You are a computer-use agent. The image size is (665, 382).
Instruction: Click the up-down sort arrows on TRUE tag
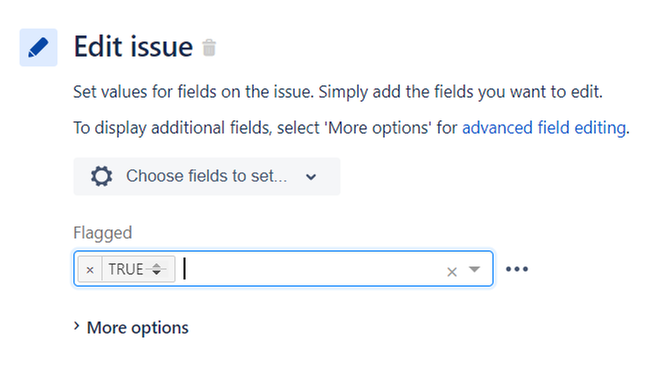tap(156, 269)
